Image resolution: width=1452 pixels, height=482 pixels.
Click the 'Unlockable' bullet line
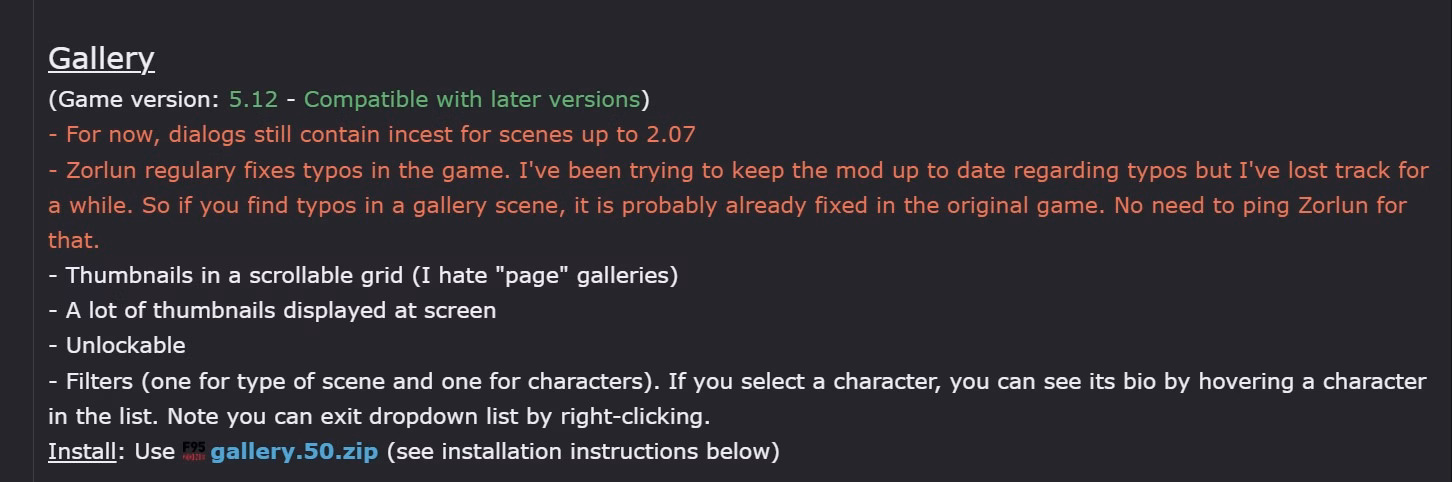coord(117,345)
